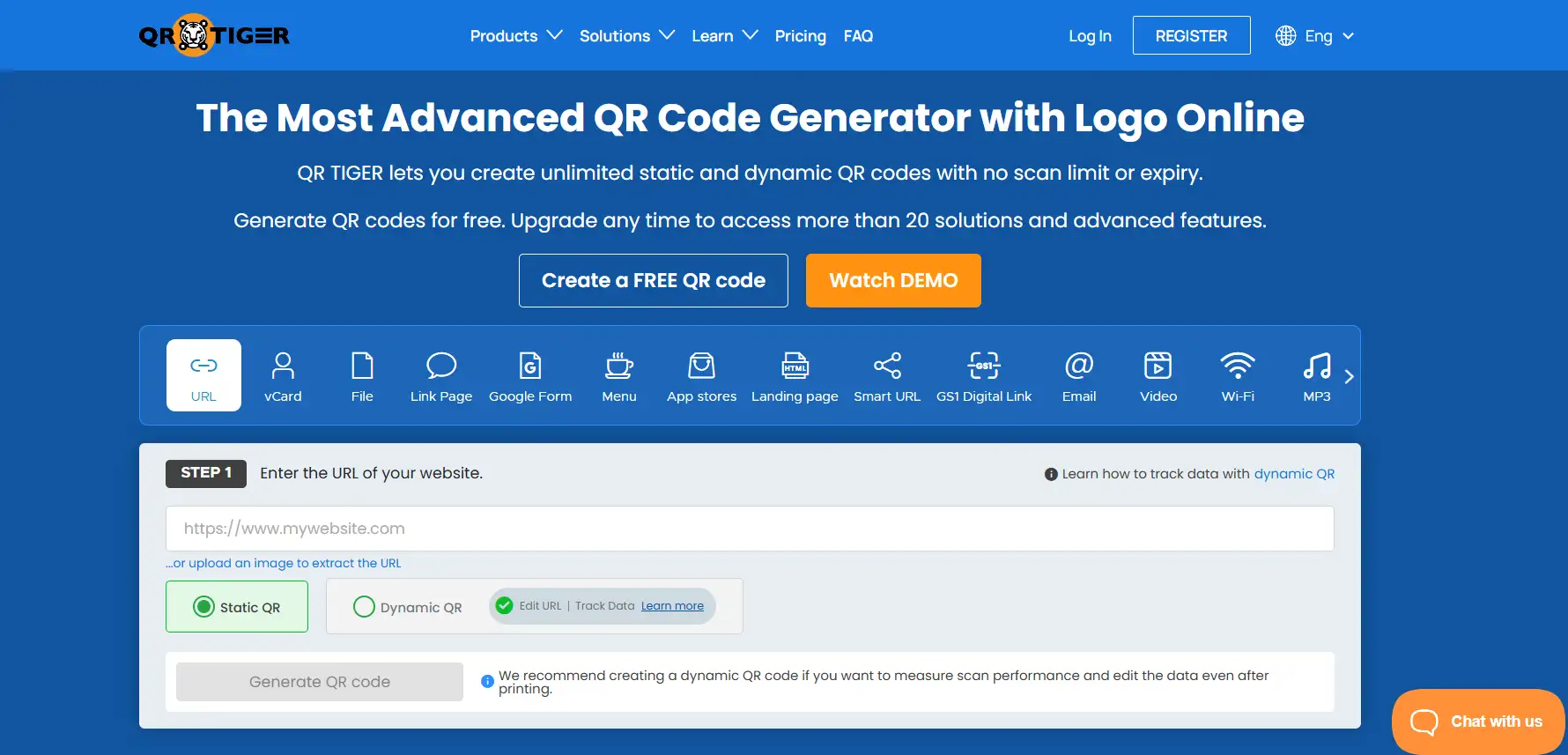
Task: Open the Solutions dropdown in navbar
Action: (626, 36)
